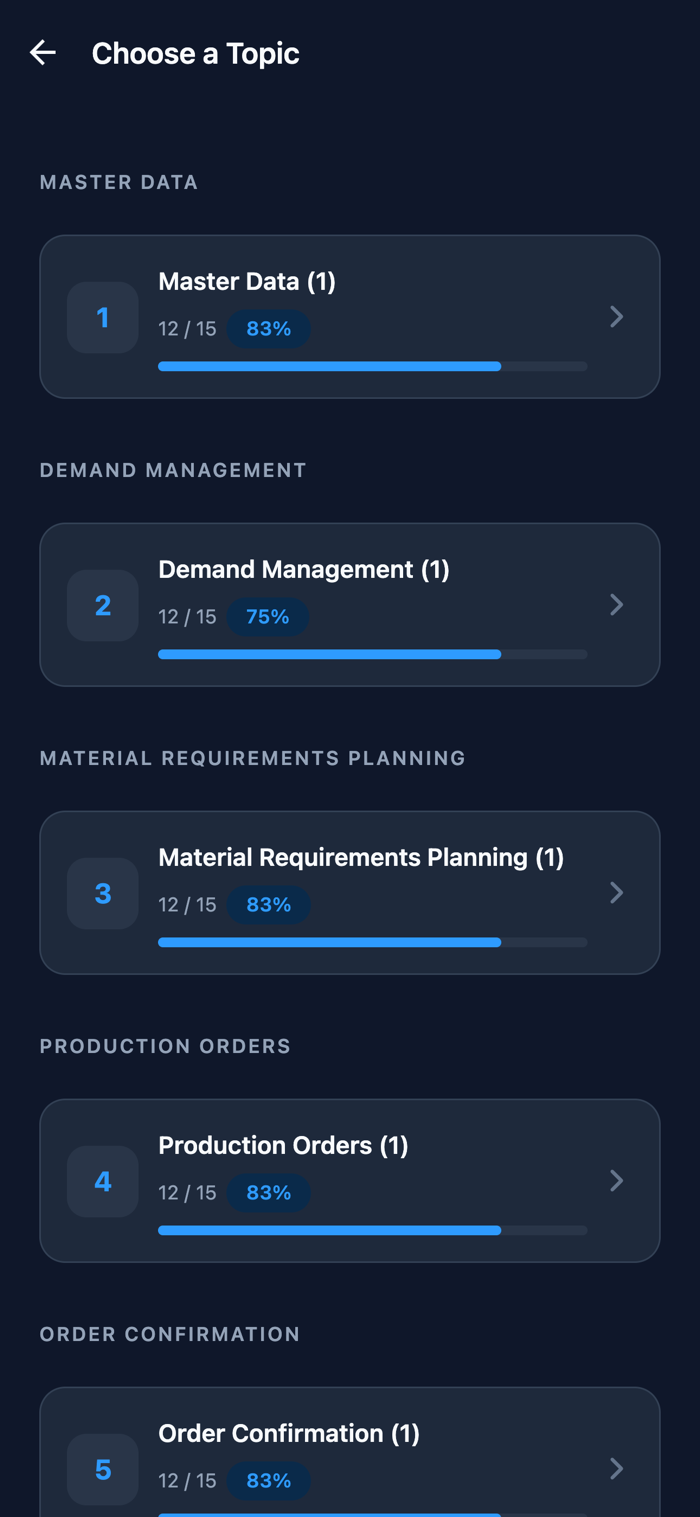Screen dimensions: 700x1517
Task: Click the number 1 badge icon
Action: click(x=103, y=317)
